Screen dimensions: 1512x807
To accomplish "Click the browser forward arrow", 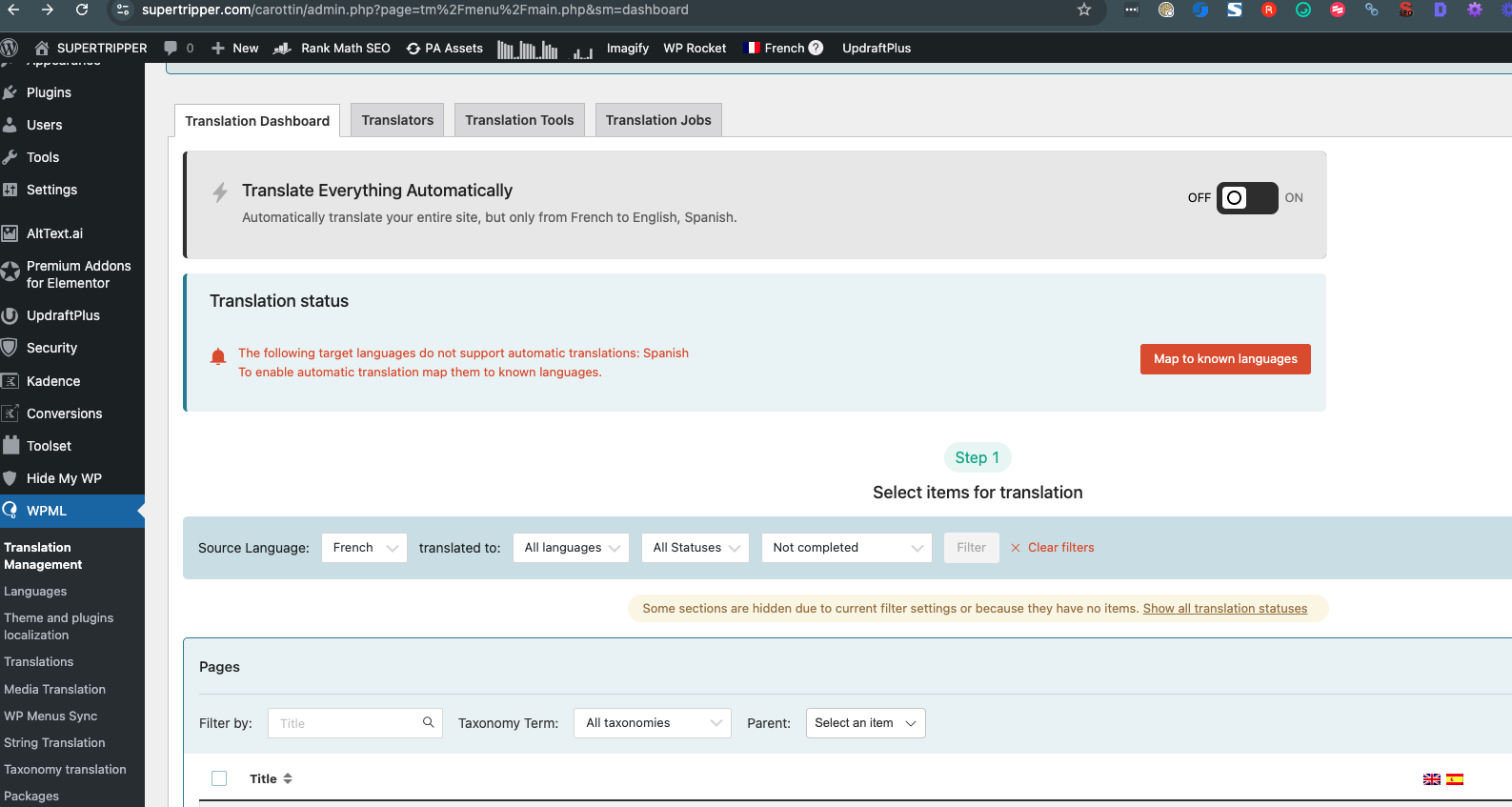I will pos(48,10).
